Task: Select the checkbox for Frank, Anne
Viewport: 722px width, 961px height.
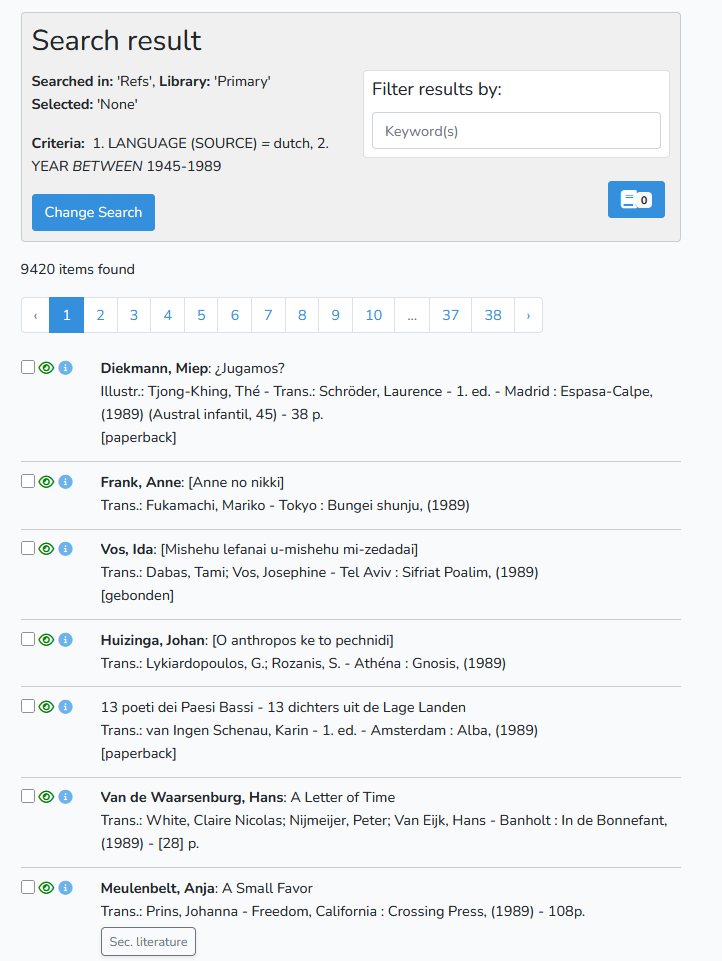Action: pyautogui.click(x=28, y=481)
